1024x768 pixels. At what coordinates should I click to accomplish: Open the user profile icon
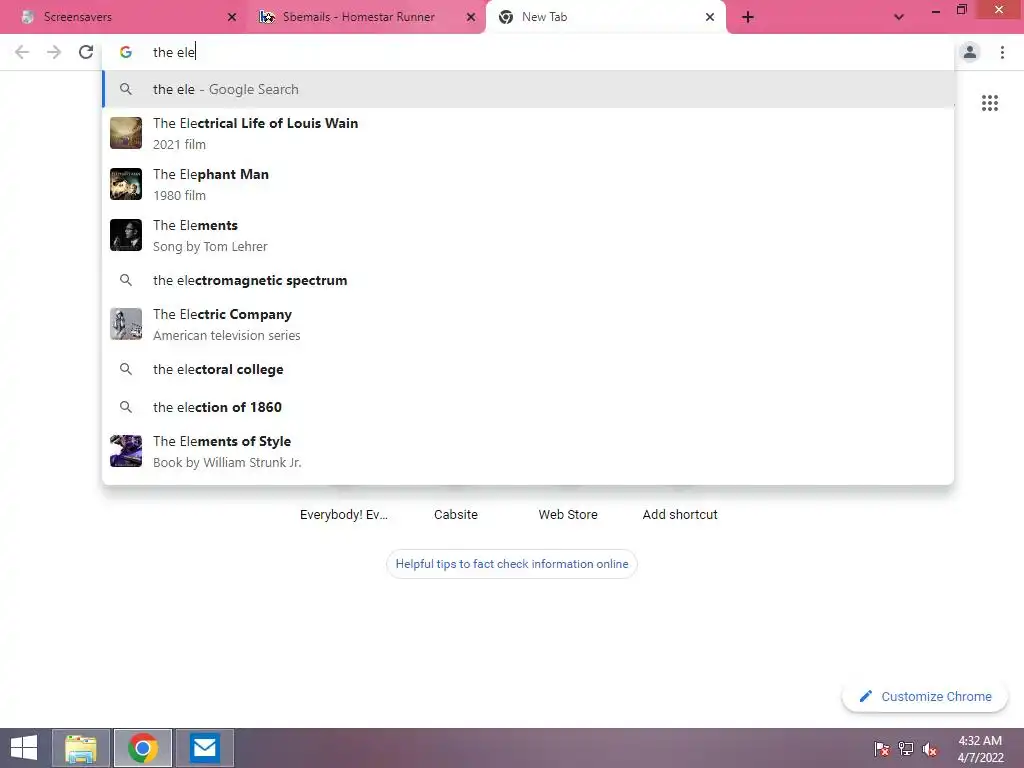click(970, 52)
